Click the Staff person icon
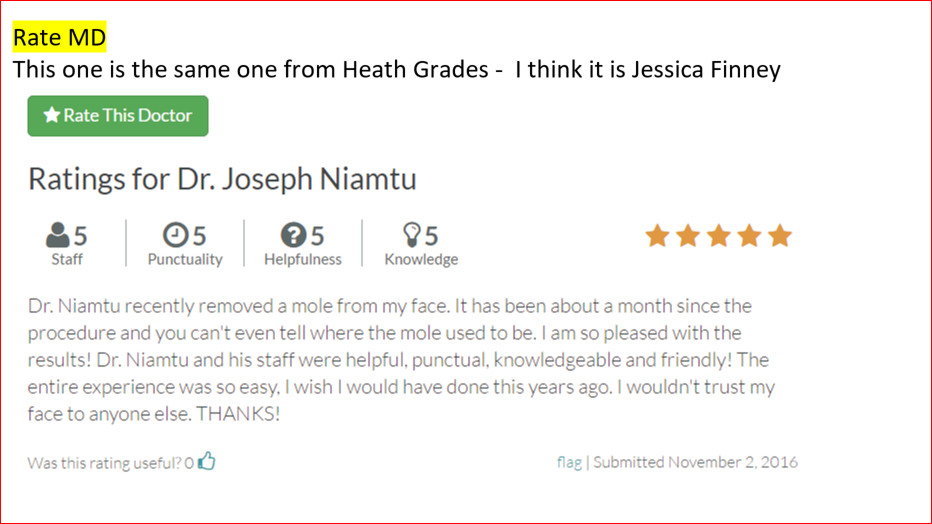932x524 pixels. click(x=58, y=235)
